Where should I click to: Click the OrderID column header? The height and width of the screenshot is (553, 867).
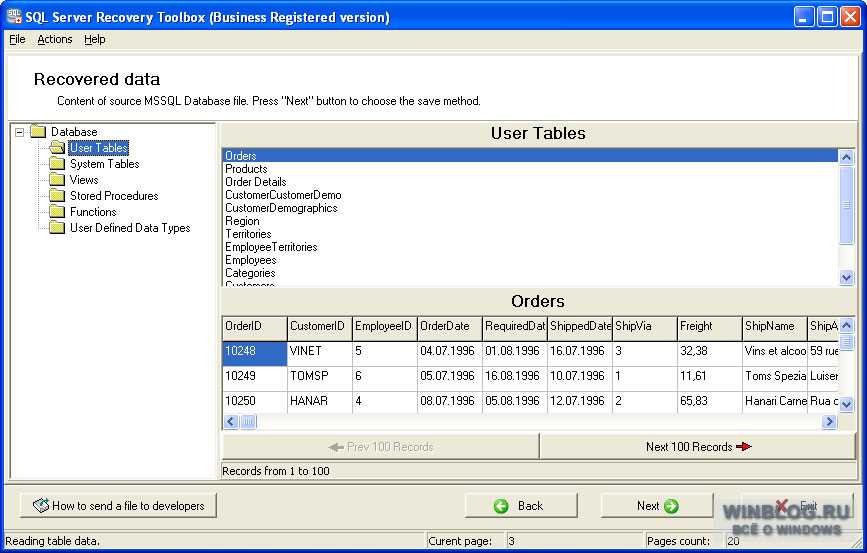pyautogui.click(x=255, y=328)
